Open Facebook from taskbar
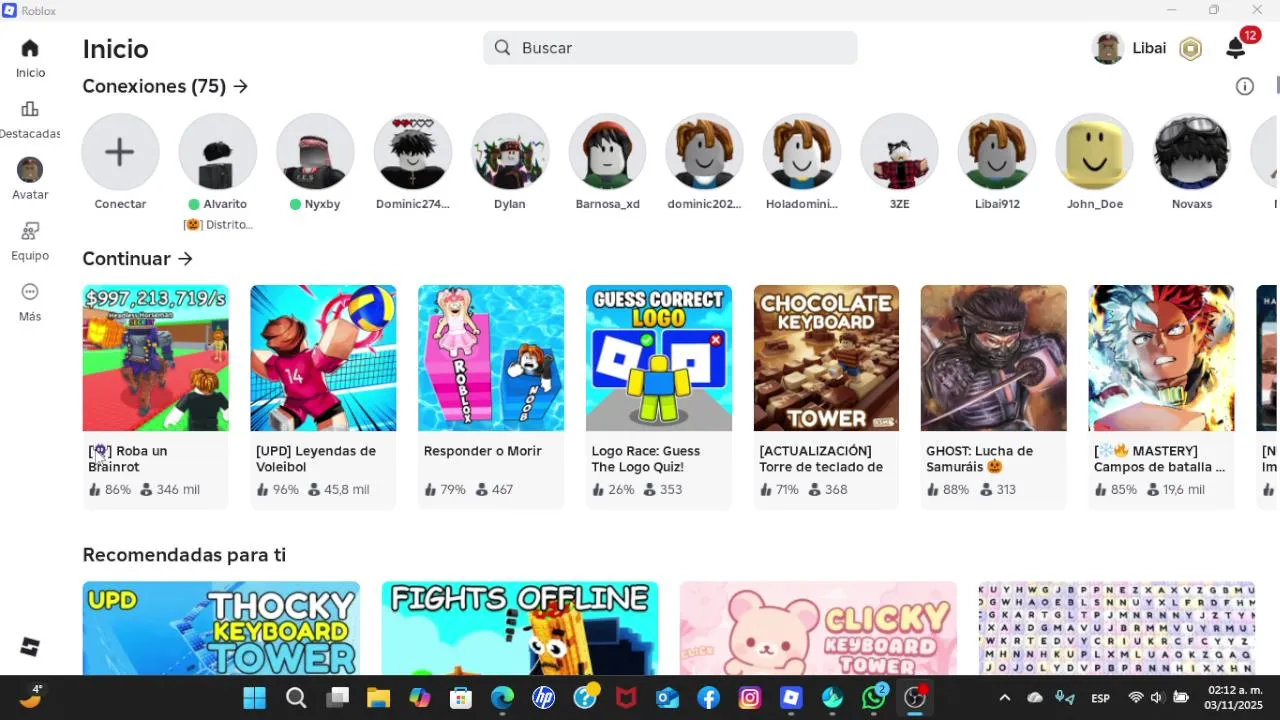The image size is (1280, 720). pos(709,698)
